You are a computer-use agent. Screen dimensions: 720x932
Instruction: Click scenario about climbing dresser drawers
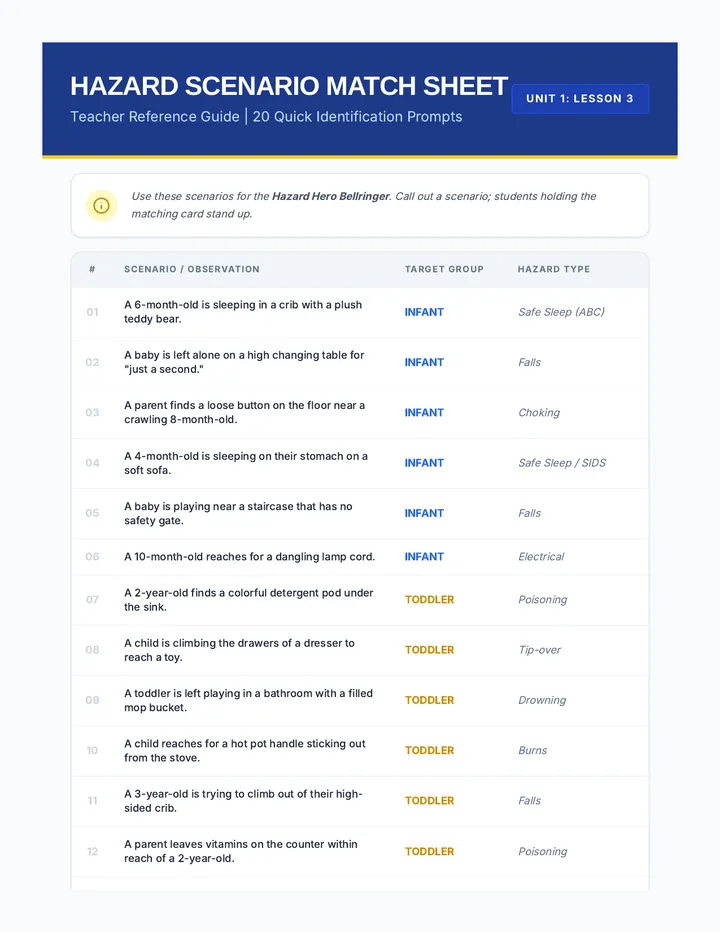click(239, 650)
